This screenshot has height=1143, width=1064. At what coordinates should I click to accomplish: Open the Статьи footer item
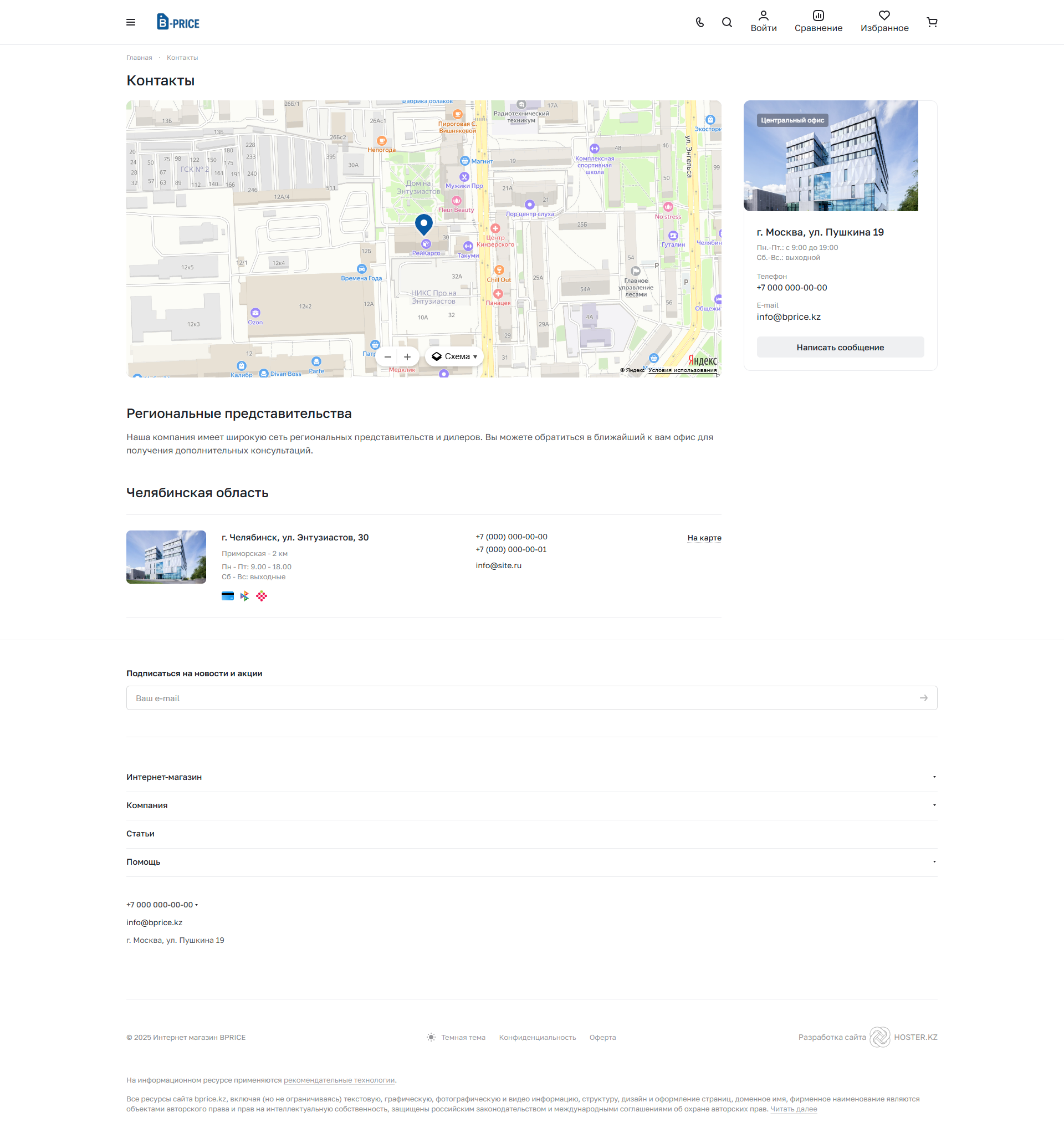140,833
